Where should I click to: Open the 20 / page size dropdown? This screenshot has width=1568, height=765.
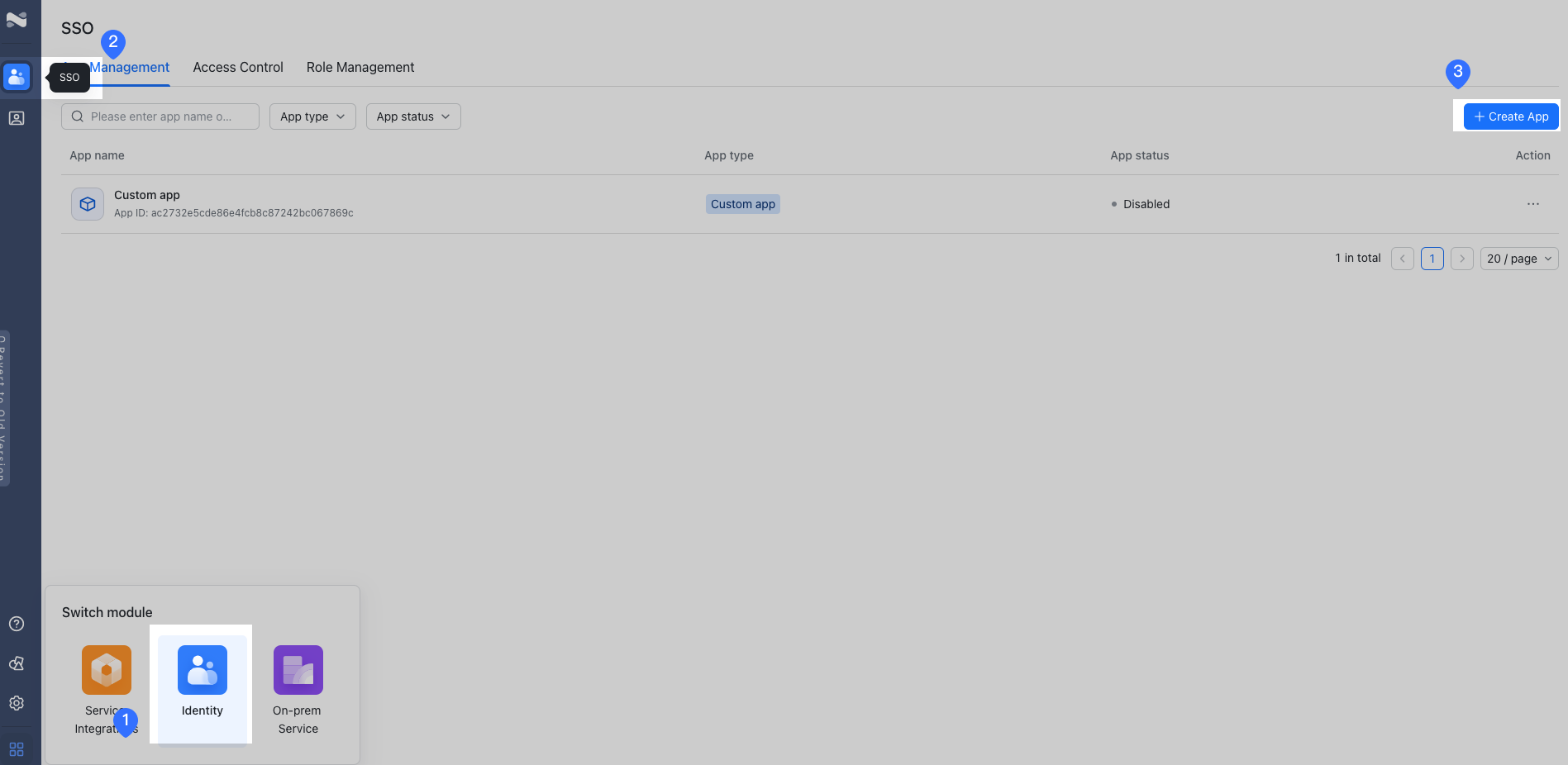coord(1519,259)
